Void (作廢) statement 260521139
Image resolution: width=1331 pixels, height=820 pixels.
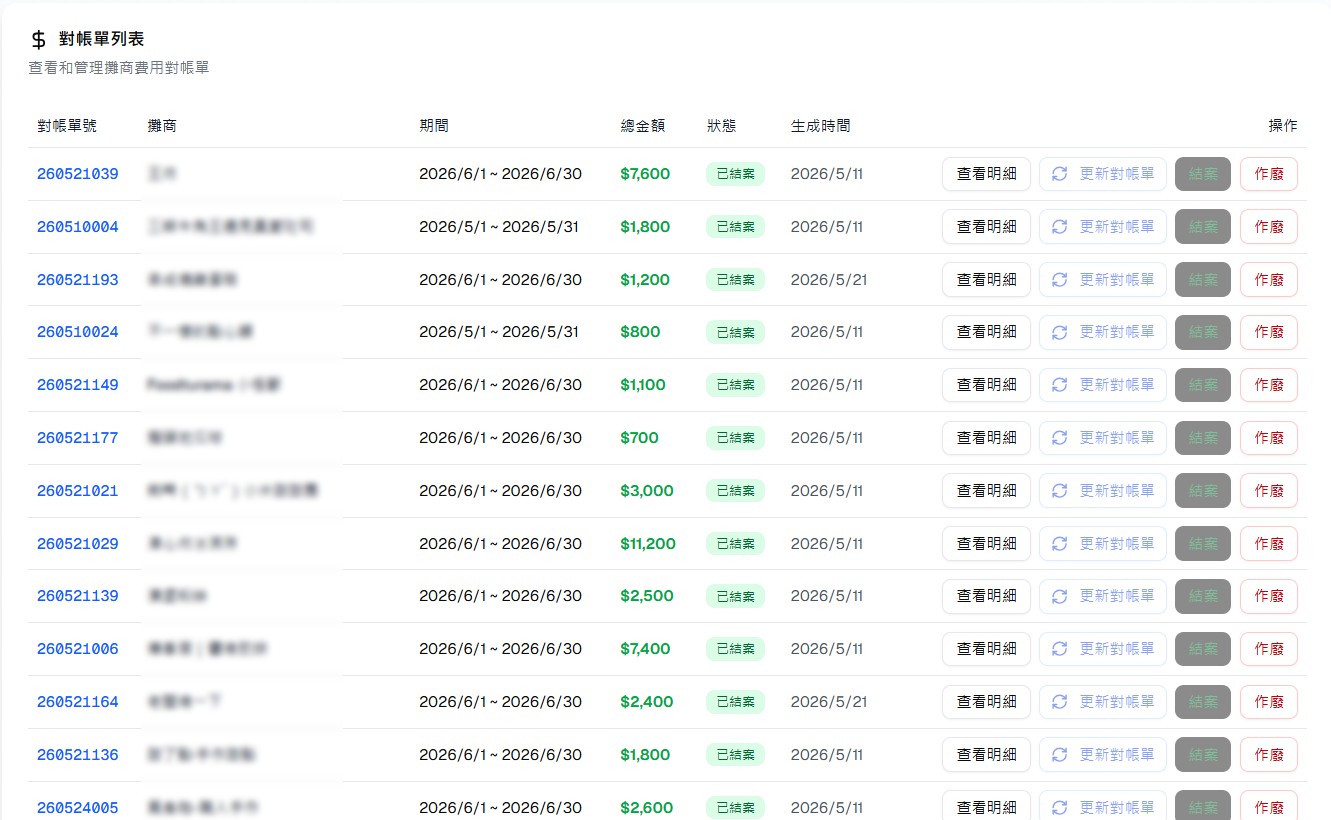coord(1269,596)
